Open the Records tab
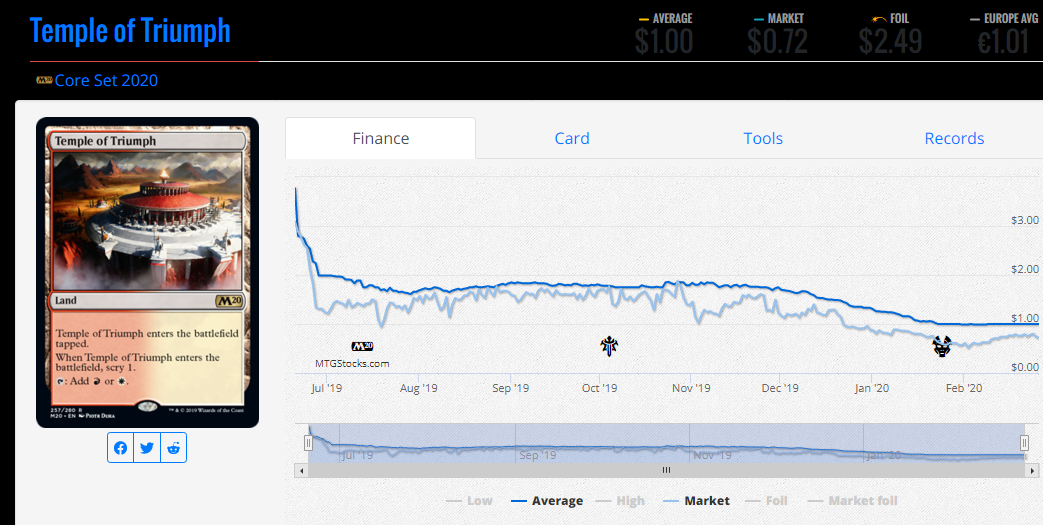 coord(954,138)
